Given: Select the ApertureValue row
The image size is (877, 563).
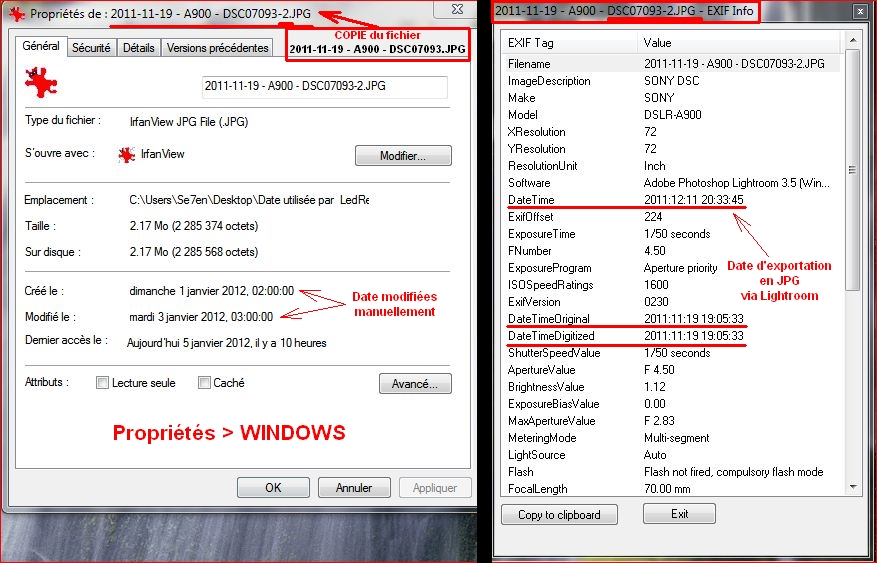Looking at the screenshot, I should click(671, 370).
